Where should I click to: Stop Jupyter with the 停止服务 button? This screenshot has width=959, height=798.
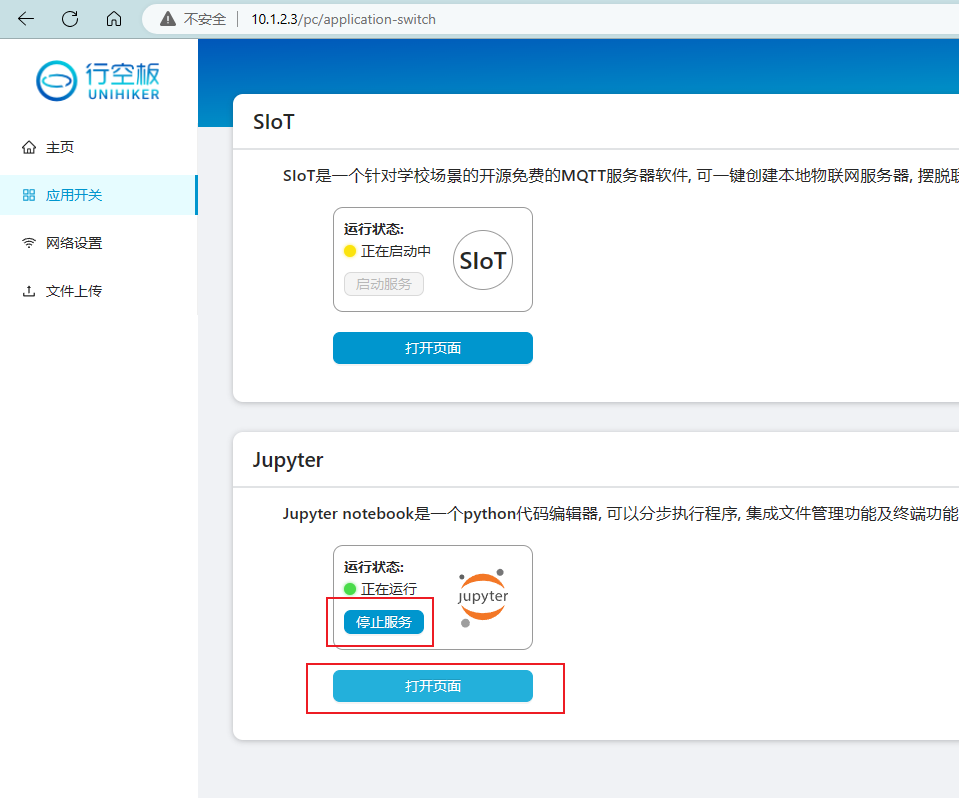coord(383,622)
